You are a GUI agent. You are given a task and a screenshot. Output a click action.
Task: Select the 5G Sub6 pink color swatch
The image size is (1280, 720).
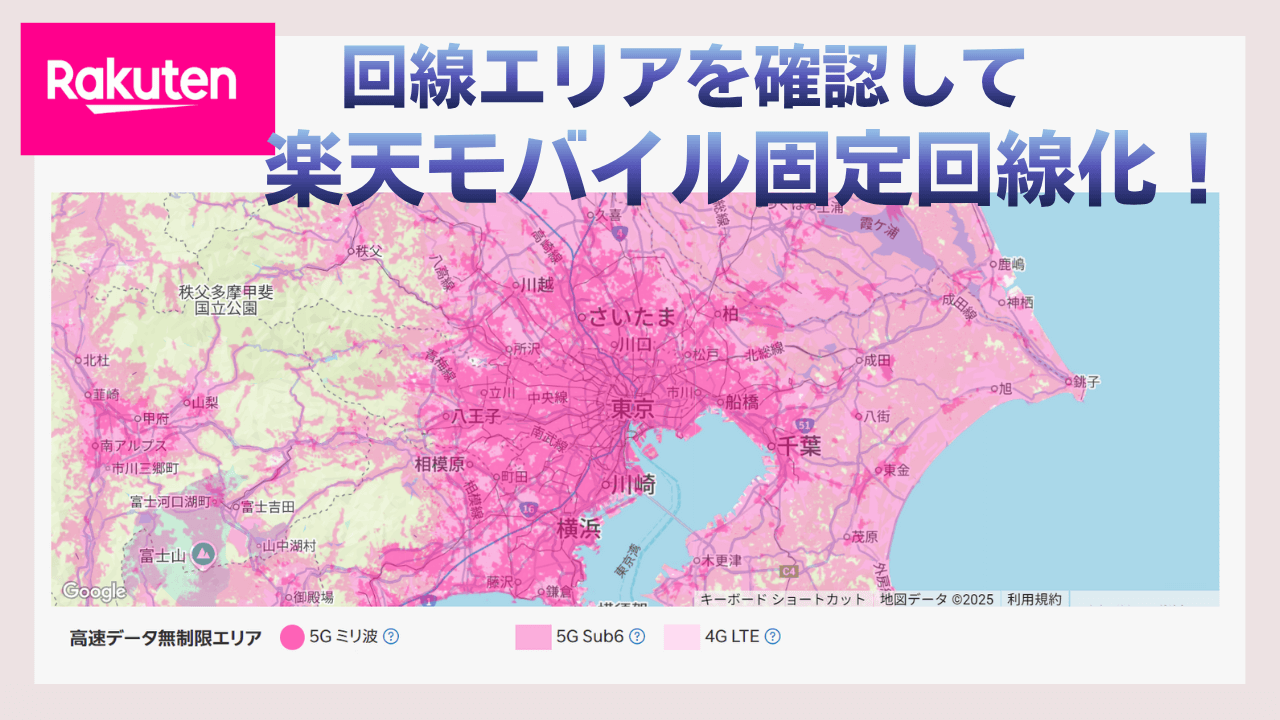[x=534, y=637]
